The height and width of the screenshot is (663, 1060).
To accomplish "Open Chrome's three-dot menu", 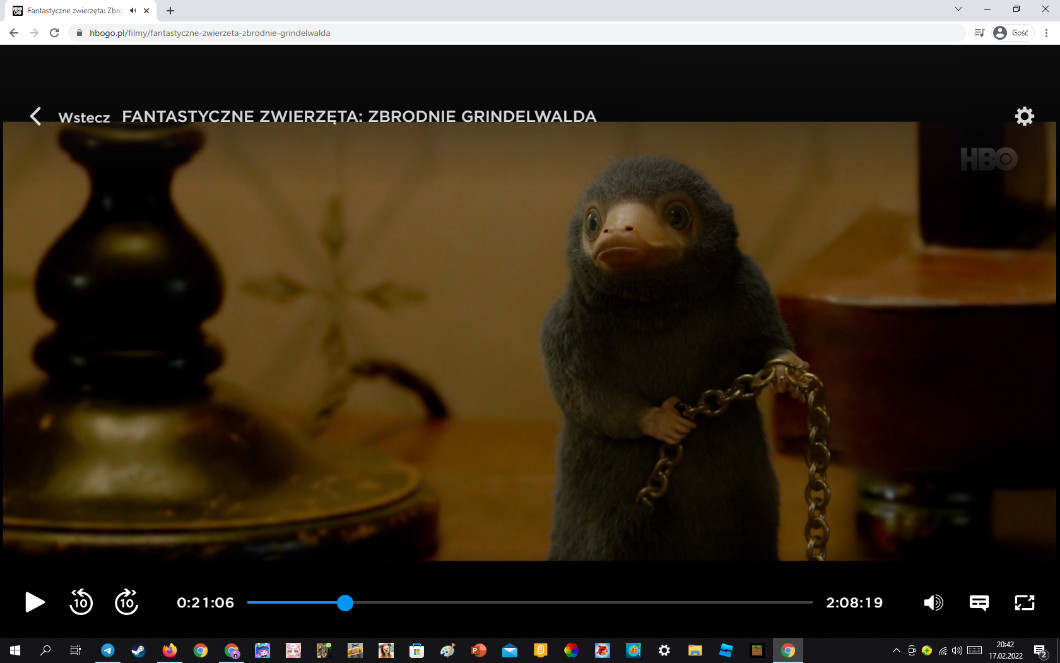I will coord(1046,32).
